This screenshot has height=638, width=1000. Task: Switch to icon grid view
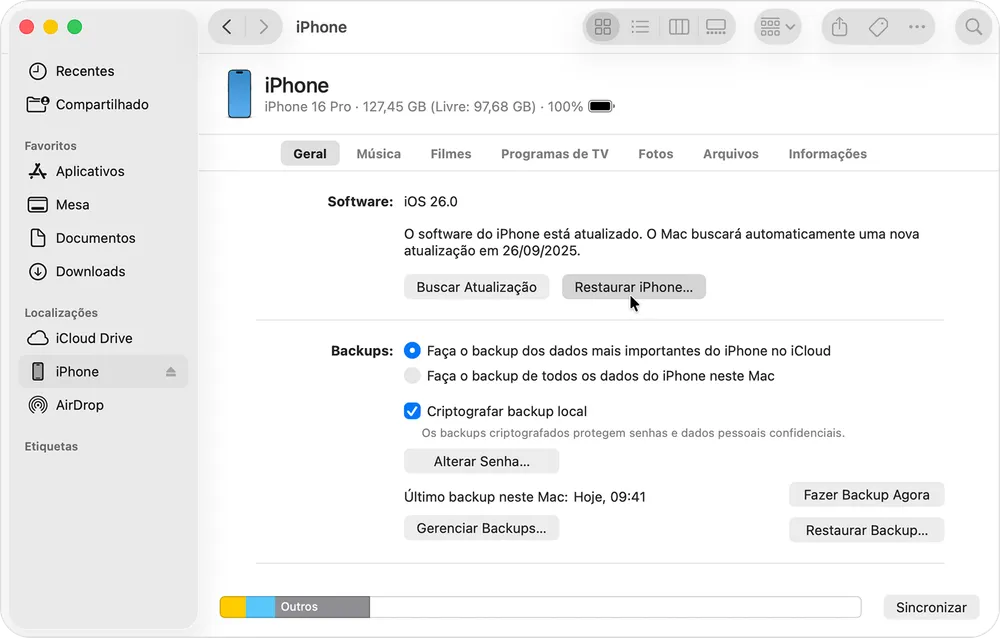tap(603, 27)
